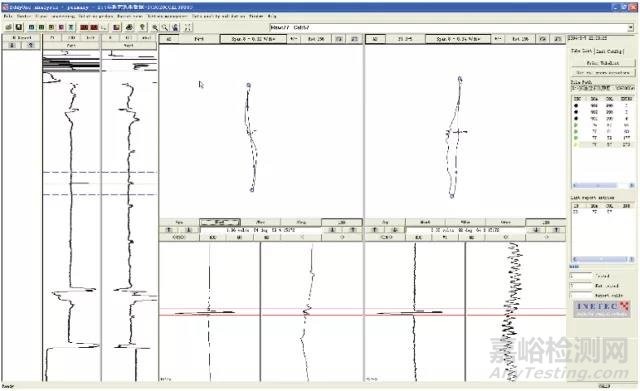Switch to the second tab in right panel
This screenshot has height=391, width=640.
(x=609, y=51)
